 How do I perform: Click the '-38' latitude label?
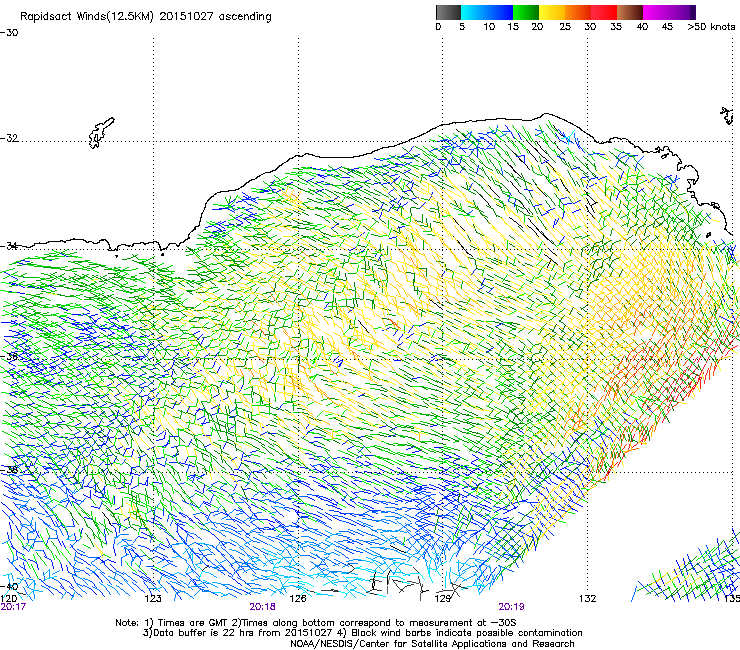click(x=9, y=470)
